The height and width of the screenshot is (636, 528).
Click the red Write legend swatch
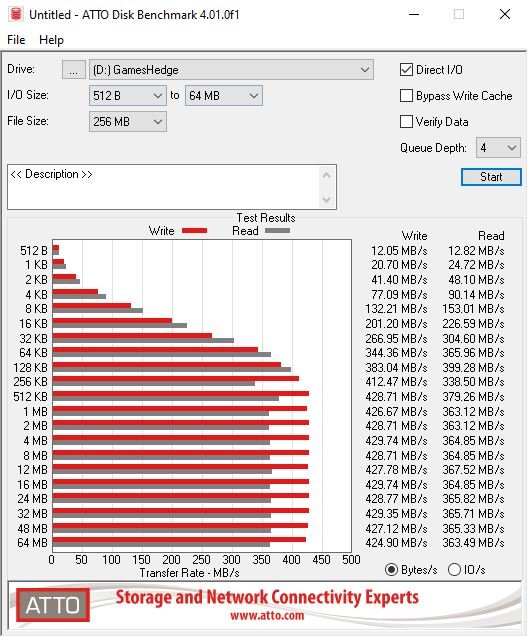[x=195, y=231]
